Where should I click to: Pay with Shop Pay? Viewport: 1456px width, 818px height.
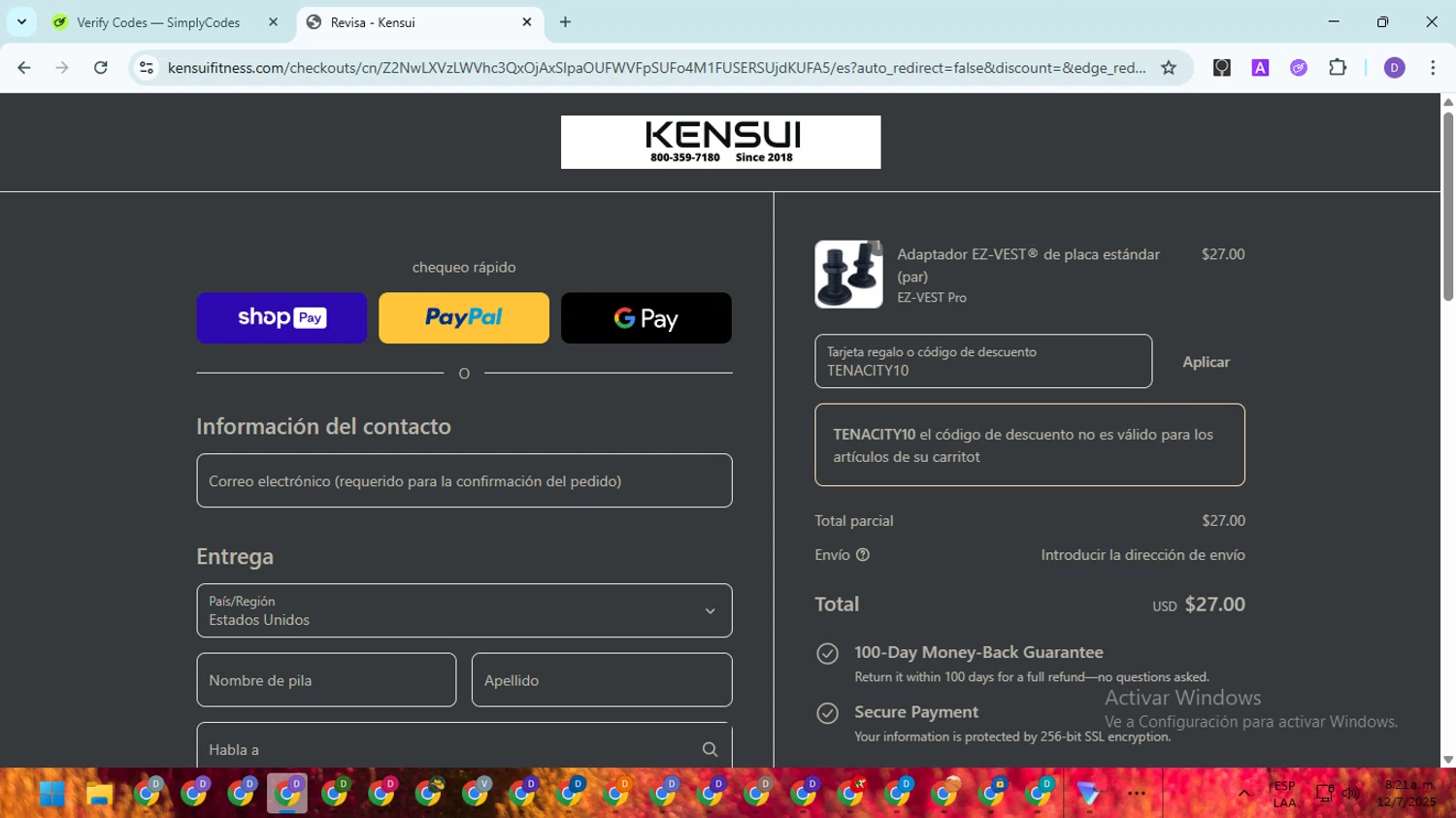click(281, 318)
